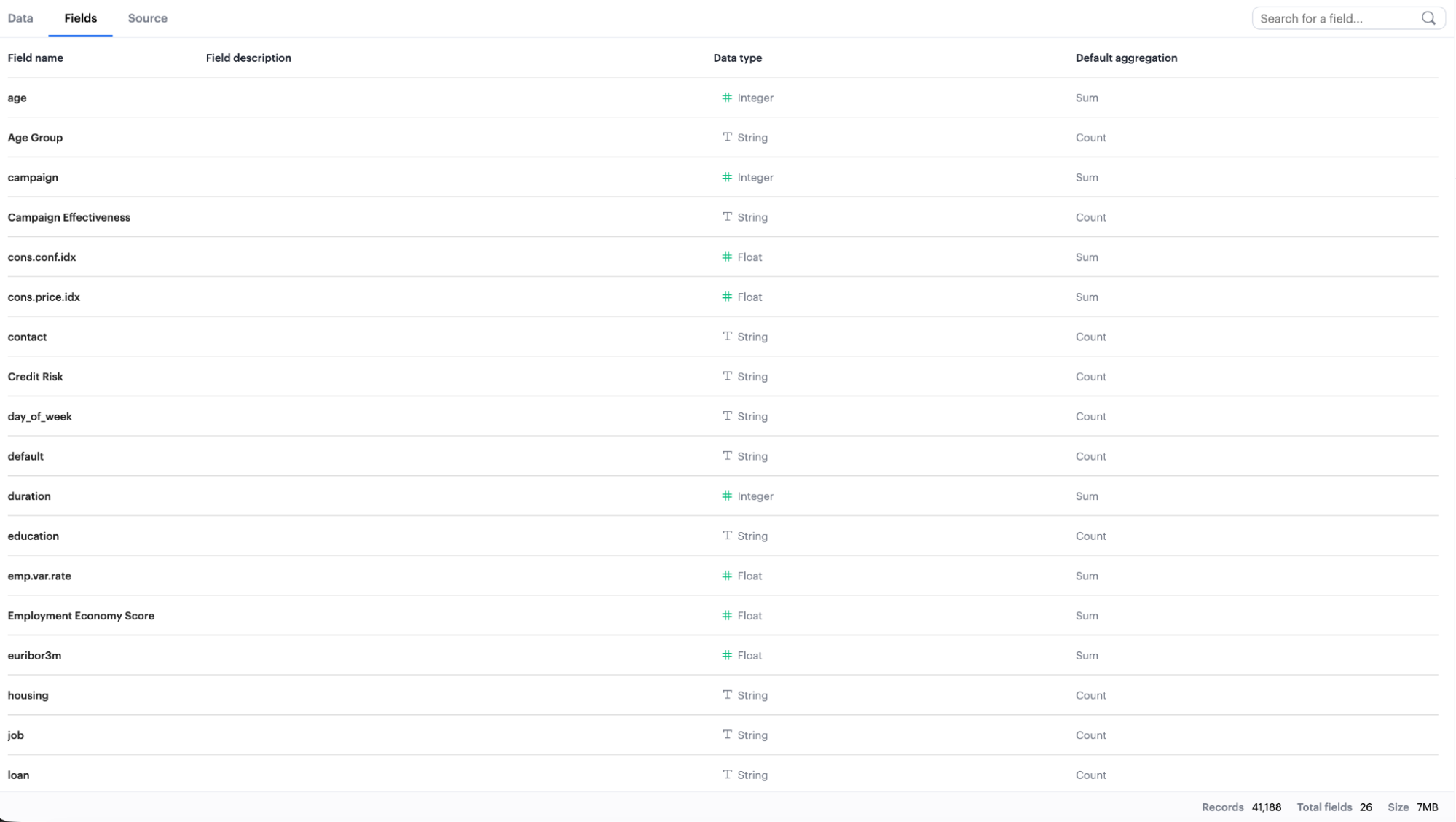Click the Integer hash icon for age
Image resolution: width=1456 pixels, height=822 pixels.
coord(726,98)
